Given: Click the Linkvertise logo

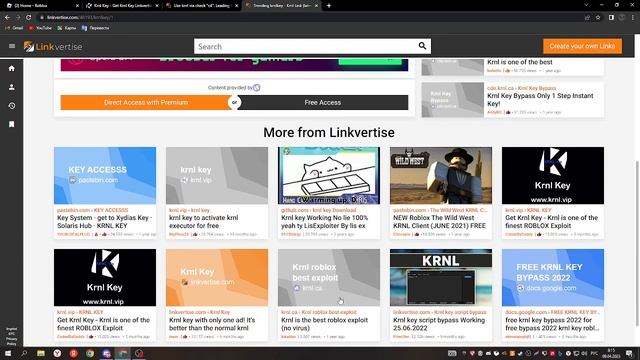Looking at the screenshot, I should click(53, 47).
